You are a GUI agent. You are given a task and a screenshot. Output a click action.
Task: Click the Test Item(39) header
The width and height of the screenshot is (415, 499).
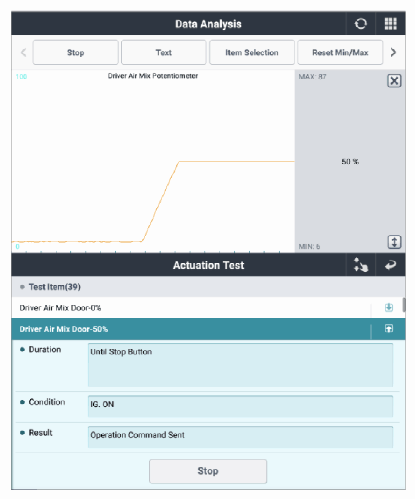(x=208, y=287)
